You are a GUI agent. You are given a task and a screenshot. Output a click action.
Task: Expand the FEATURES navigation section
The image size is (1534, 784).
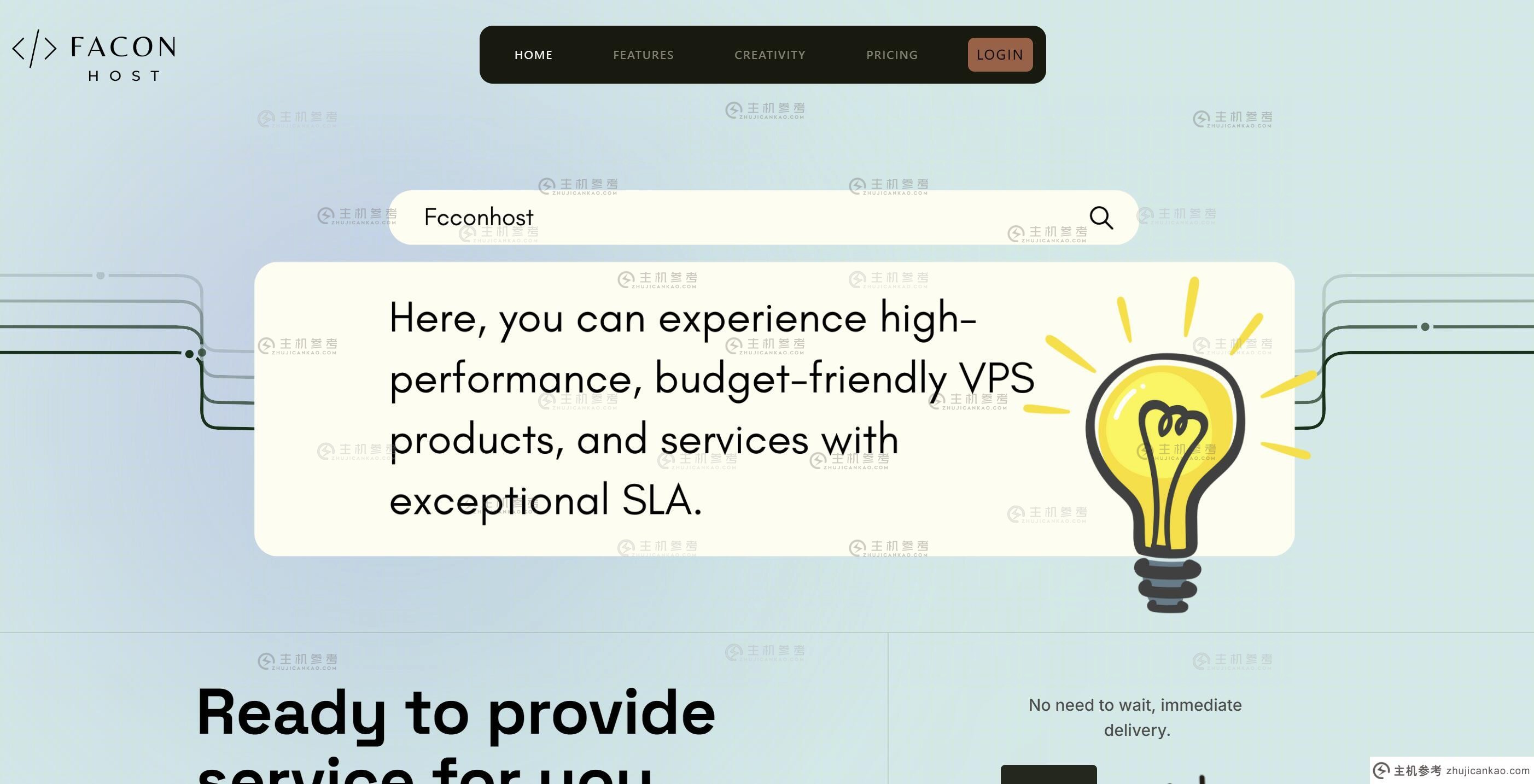[643, 54]
